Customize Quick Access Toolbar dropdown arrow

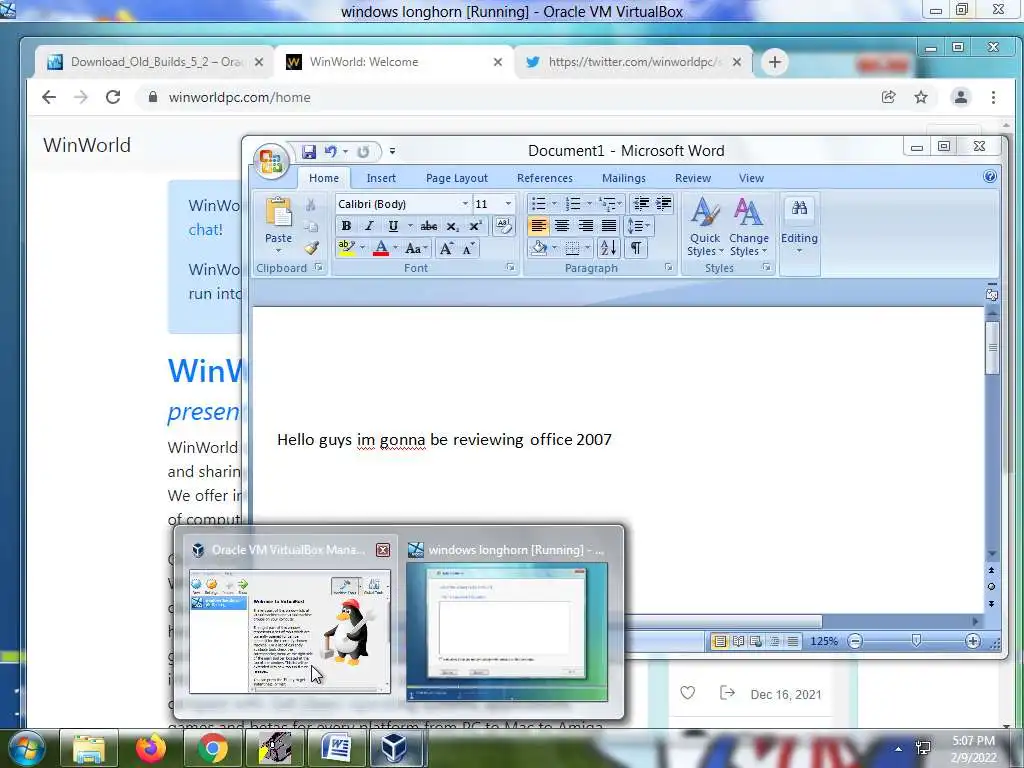coord(392,152)
